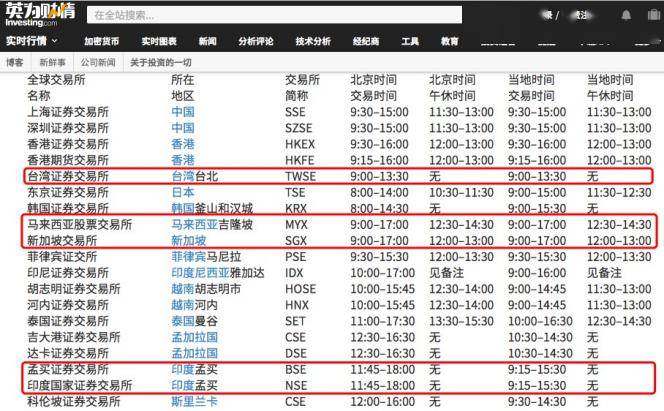Click the KRX abbreviation cell
The height and width of the screenshot is (411, 664).
coord(296,209)
